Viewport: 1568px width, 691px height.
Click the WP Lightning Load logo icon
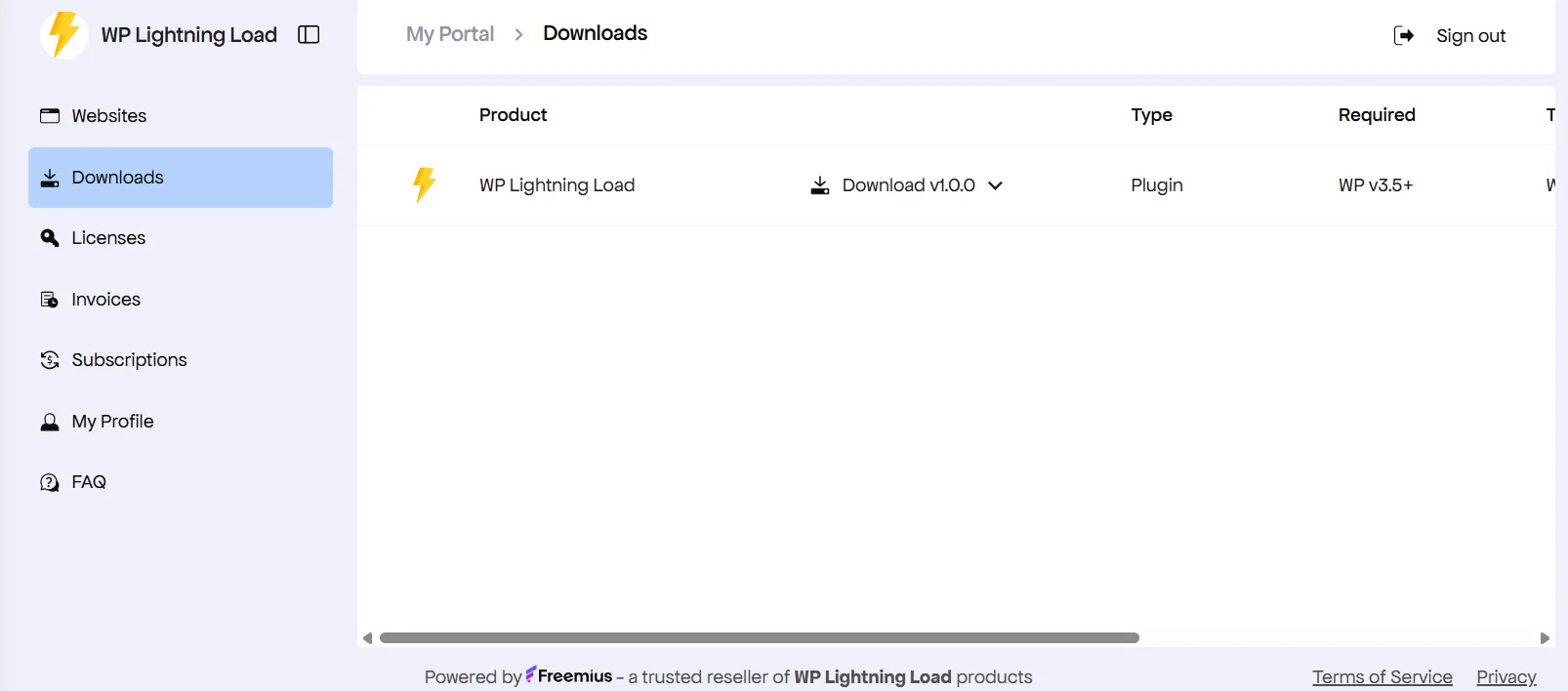click(x=64, y=35)
